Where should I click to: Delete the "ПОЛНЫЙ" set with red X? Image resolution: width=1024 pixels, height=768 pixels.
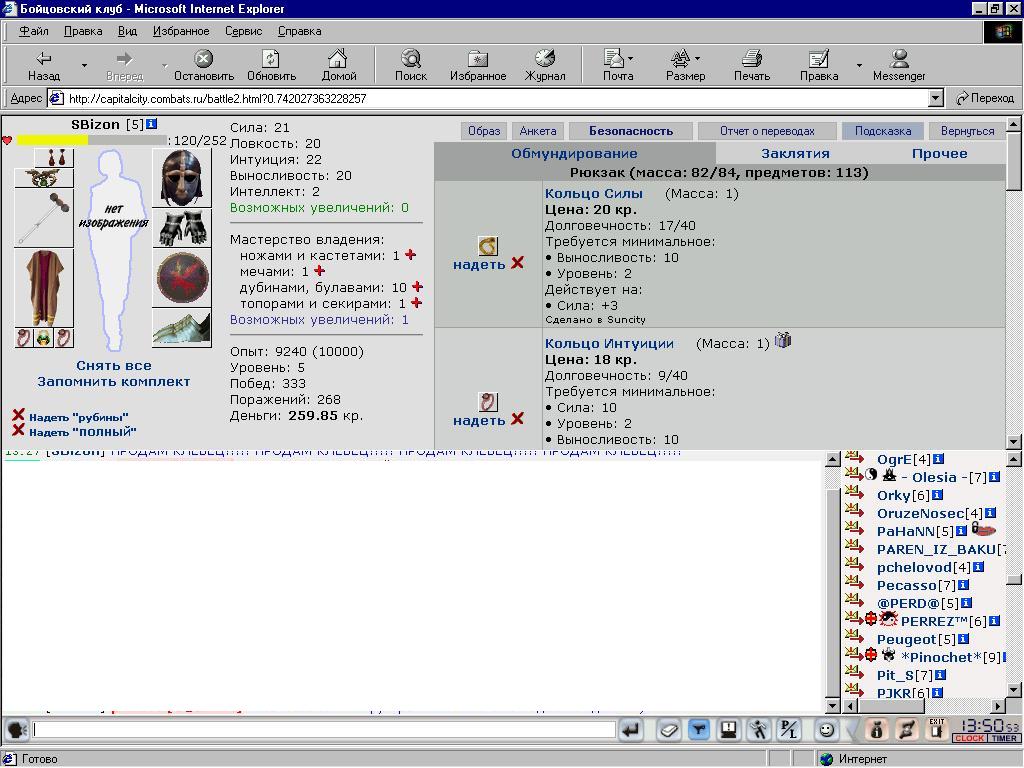[18, 430]
